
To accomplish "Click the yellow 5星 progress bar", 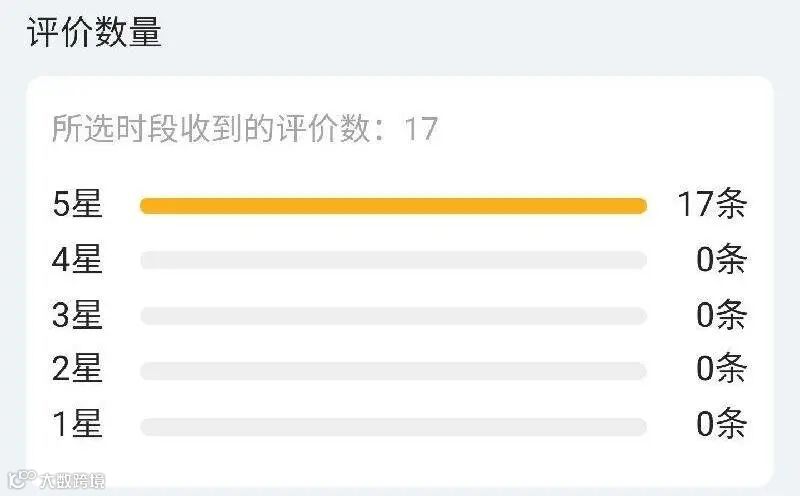I will (x=393, y=206).
